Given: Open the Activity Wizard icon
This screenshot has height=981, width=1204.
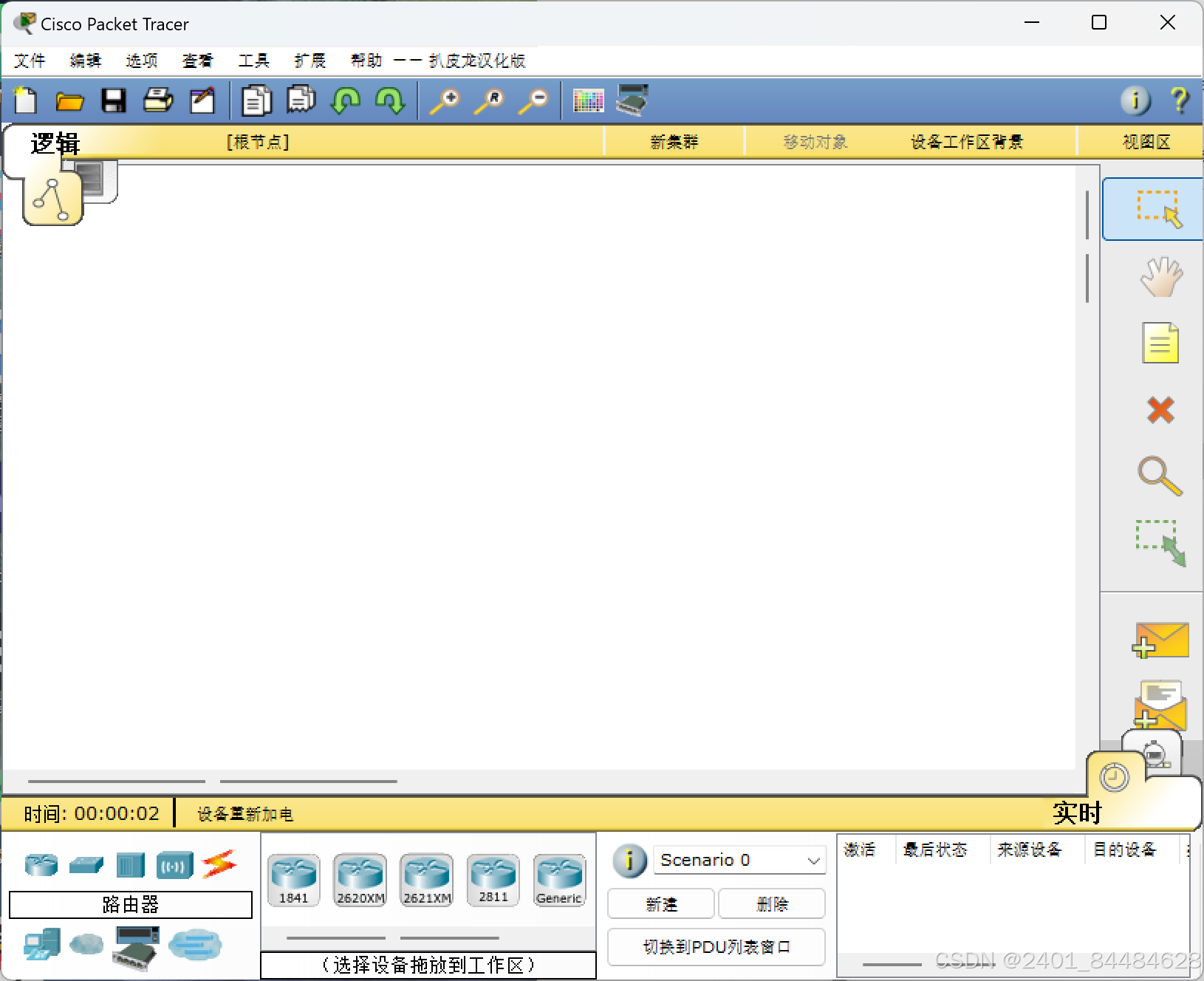Looking at the screenshot, I should [202, 100].
